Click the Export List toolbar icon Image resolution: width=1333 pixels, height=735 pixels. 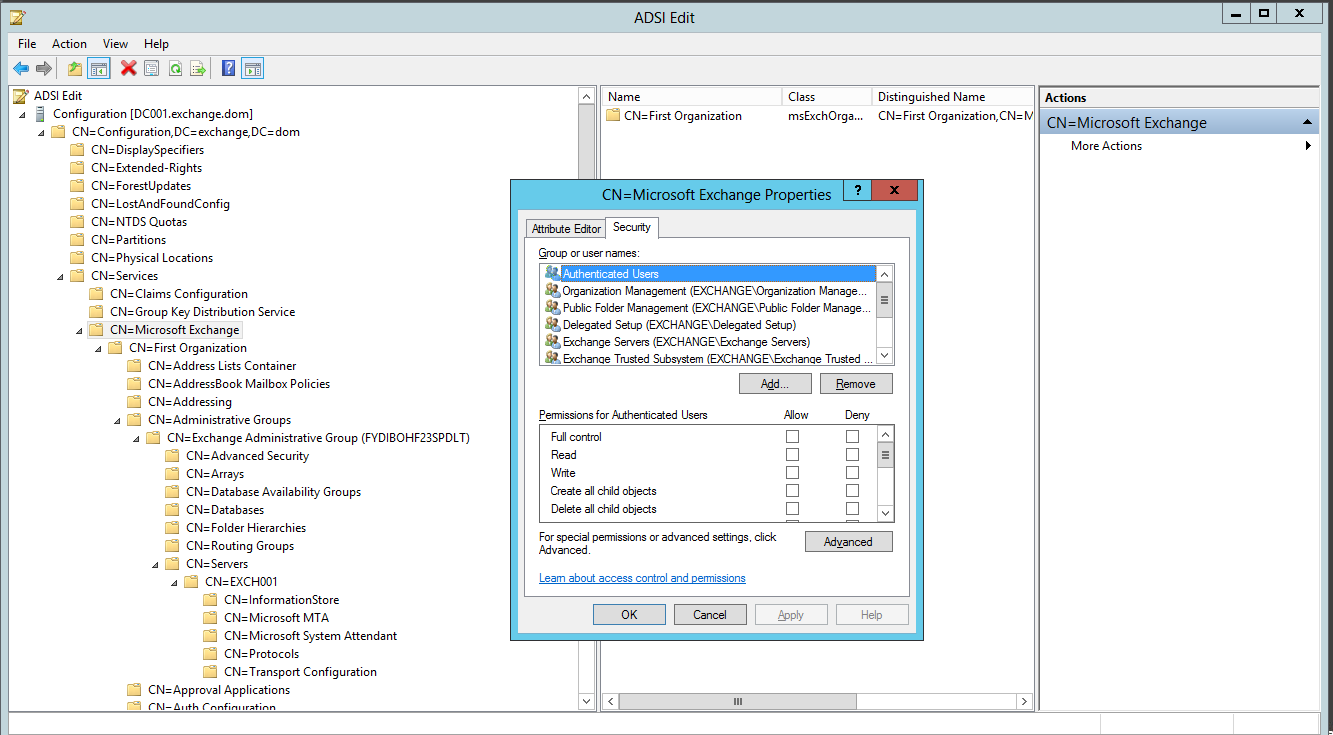pos(198,69)
